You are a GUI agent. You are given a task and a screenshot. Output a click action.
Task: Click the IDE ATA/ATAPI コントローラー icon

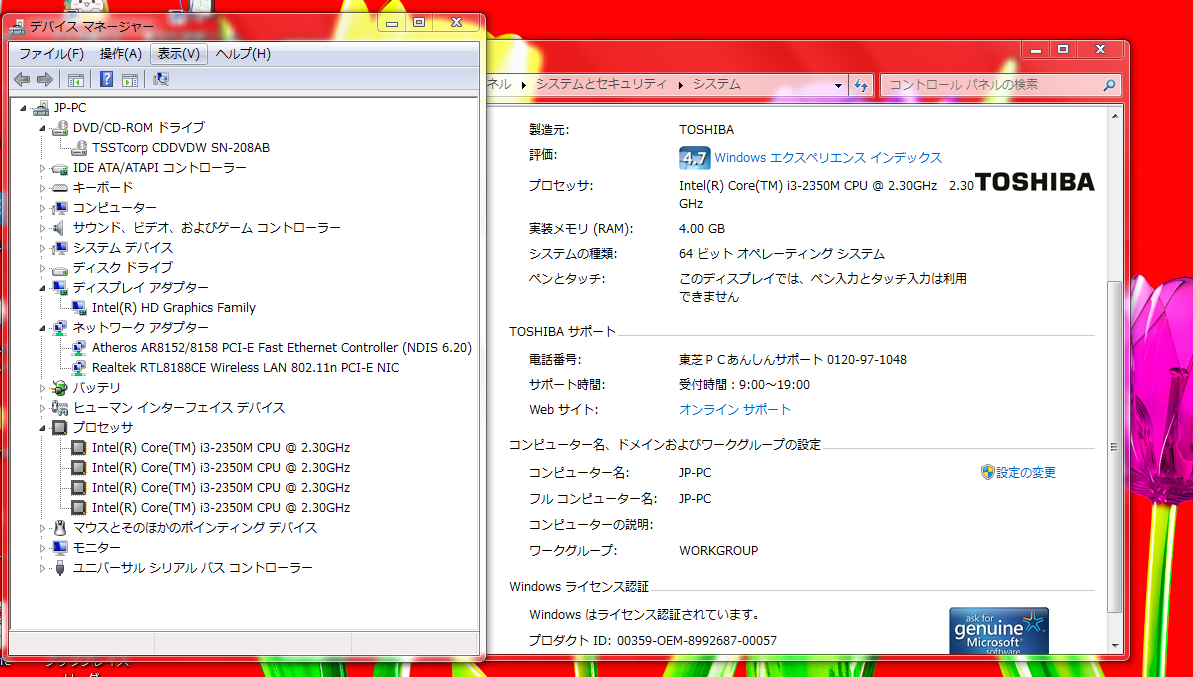click(60, 168)
